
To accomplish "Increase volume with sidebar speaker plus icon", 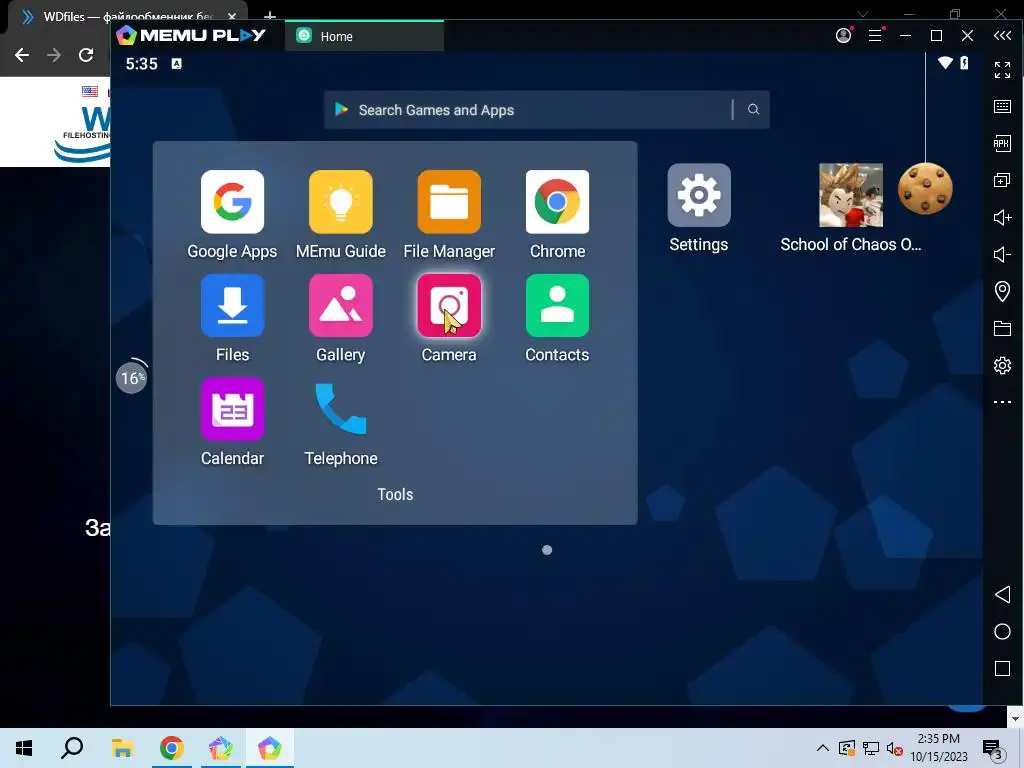I will (1002, 217).
